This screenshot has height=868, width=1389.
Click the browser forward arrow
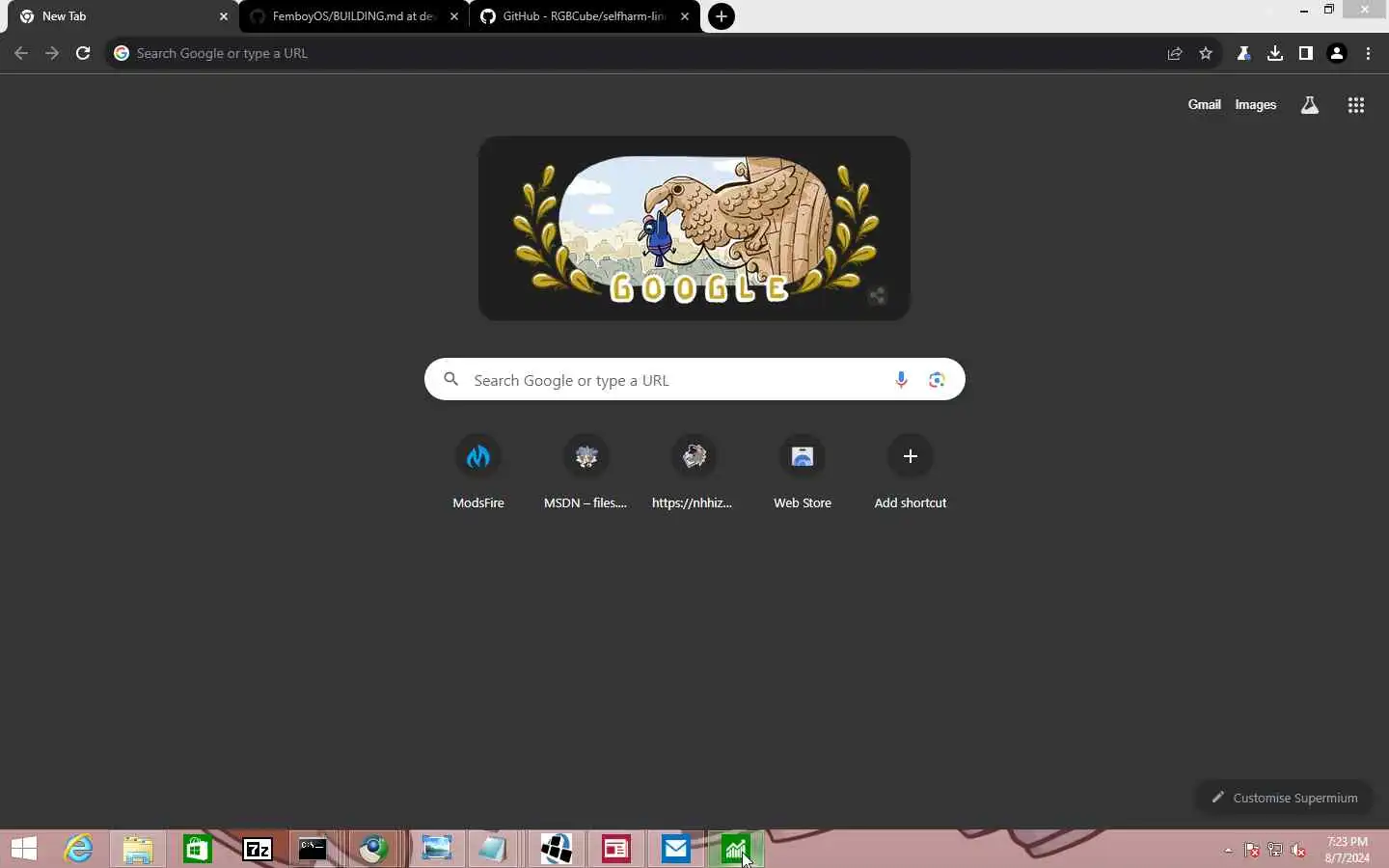pos(52,53)
